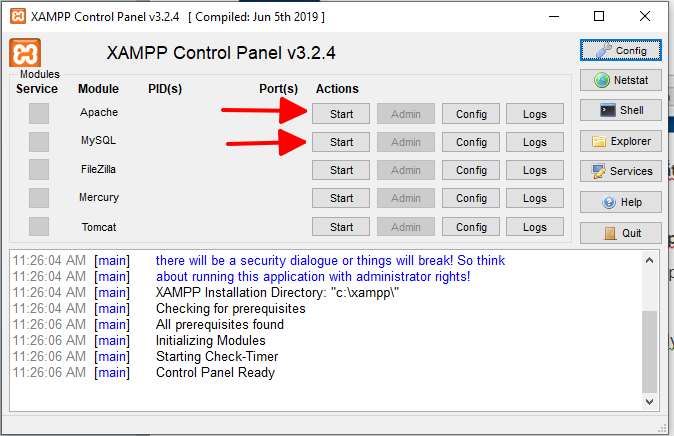This screenshot has width=674, height=436.
Task: View the Apache Logs
Action: (x=535, y=114)
